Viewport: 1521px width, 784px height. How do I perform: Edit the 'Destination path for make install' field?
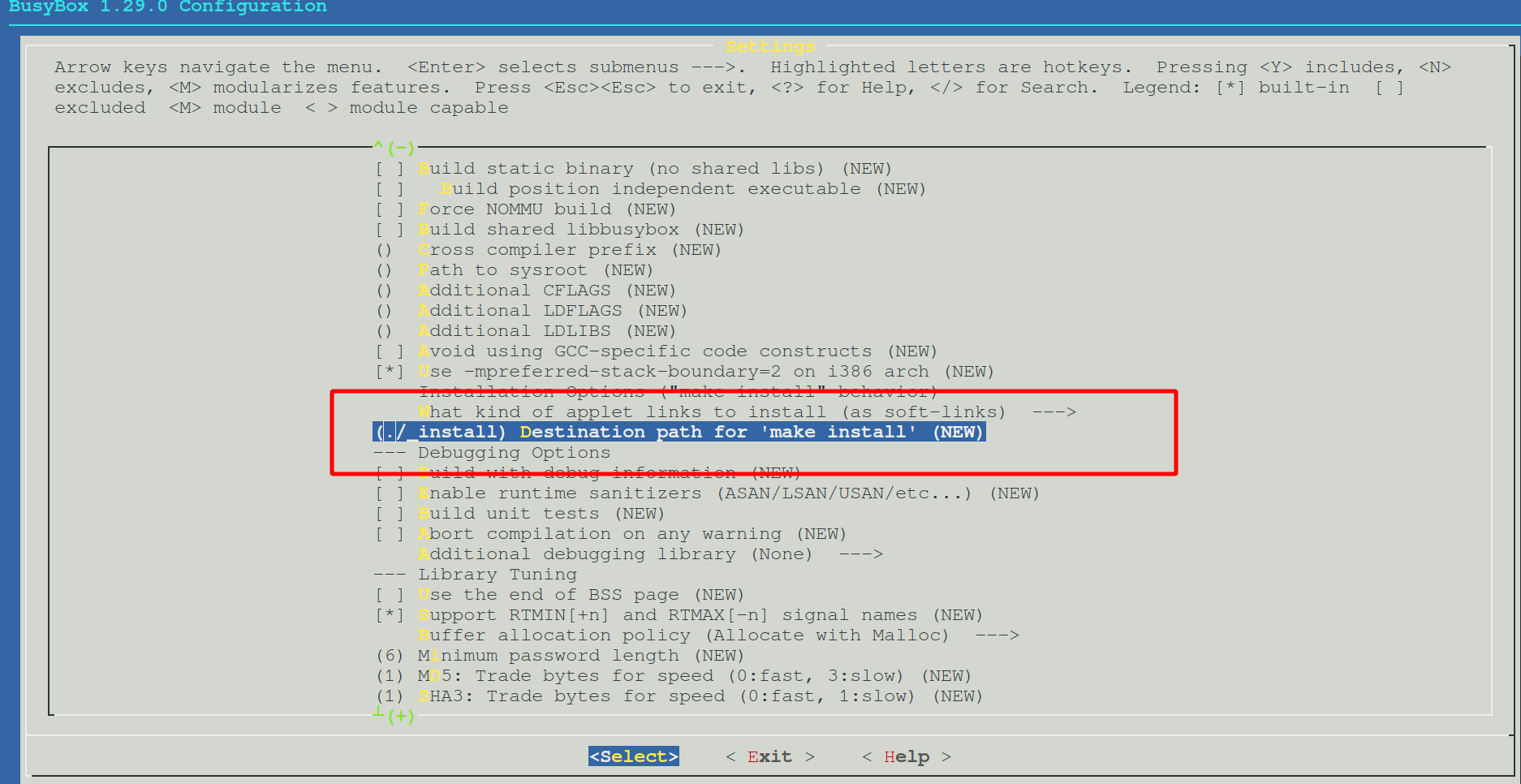(x=678, y=432)
